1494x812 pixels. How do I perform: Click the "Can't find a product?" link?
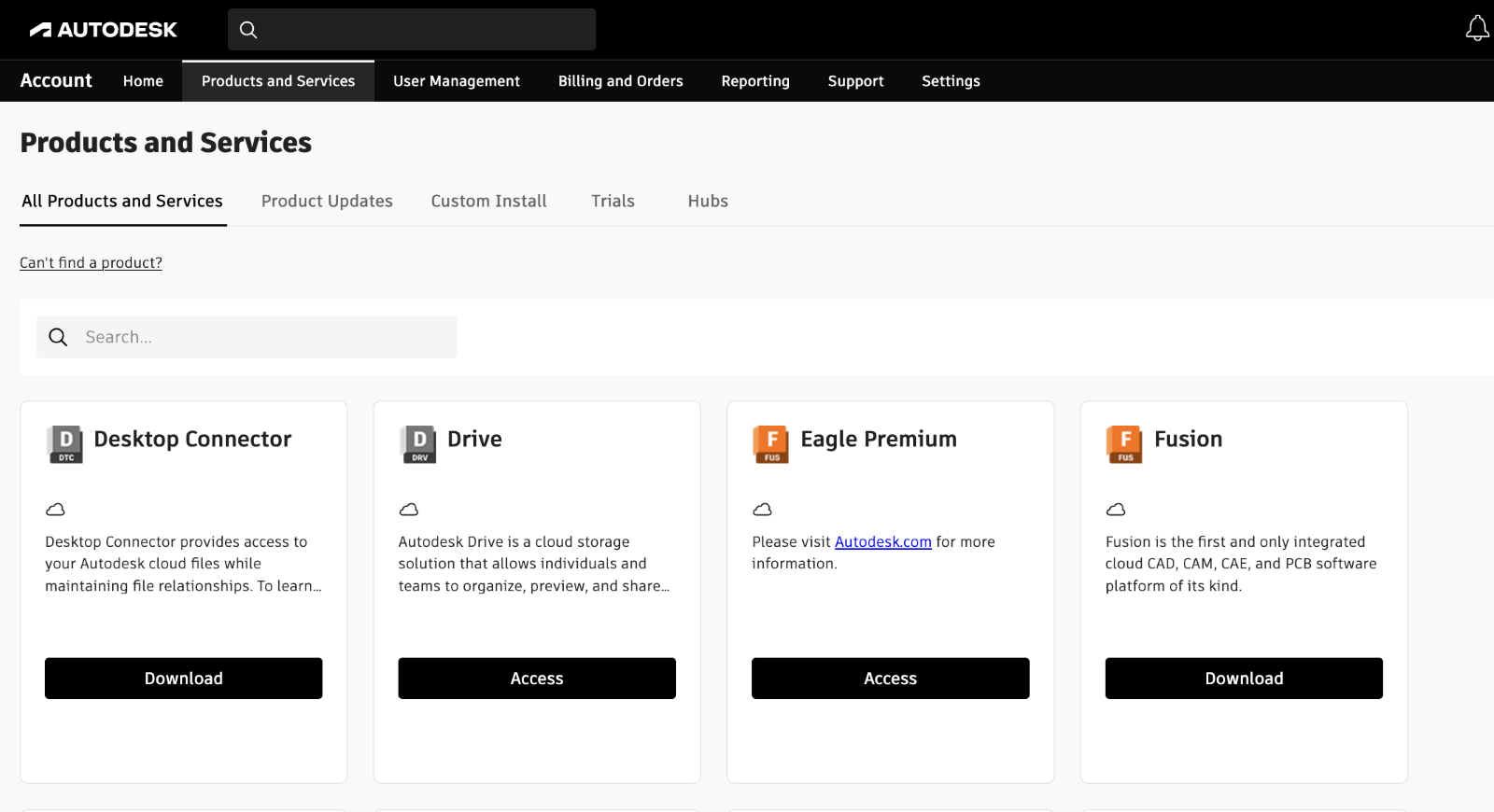click(x=91, y=263)
